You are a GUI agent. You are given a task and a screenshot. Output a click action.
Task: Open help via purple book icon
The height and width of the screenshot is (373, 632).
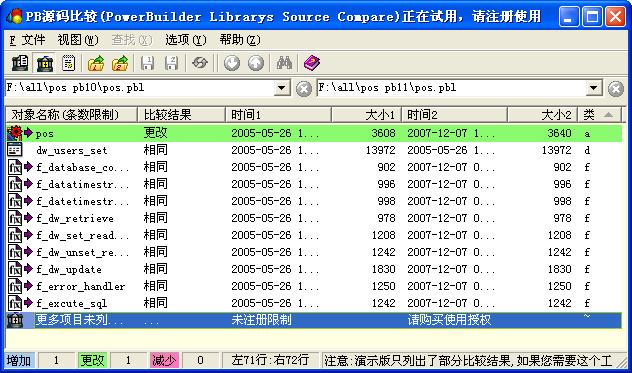click(x=312, y=63)
